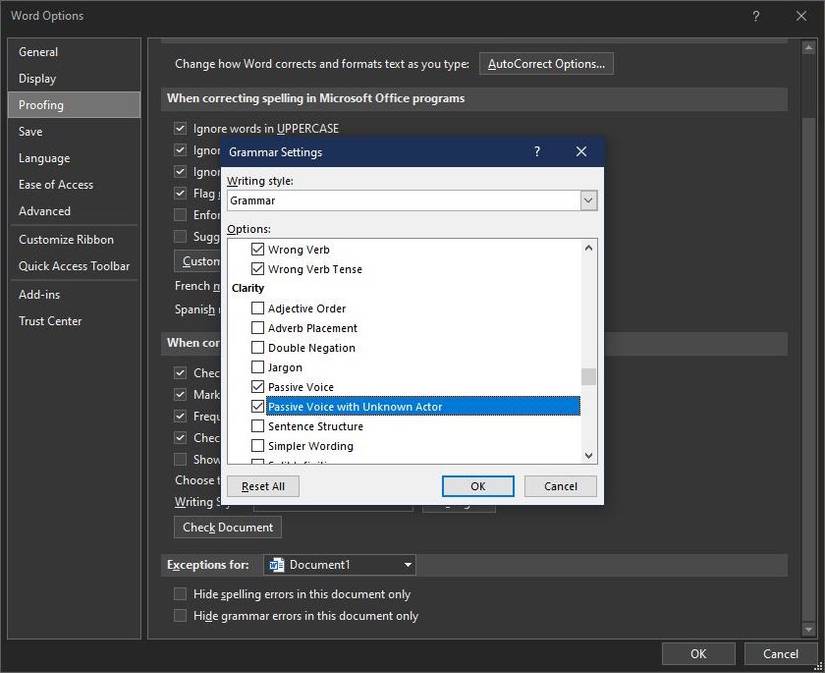Click the options list scroll up arrow
Viewport: 825px width, 673px height.
pyautogui.click(x=589, y=248)
